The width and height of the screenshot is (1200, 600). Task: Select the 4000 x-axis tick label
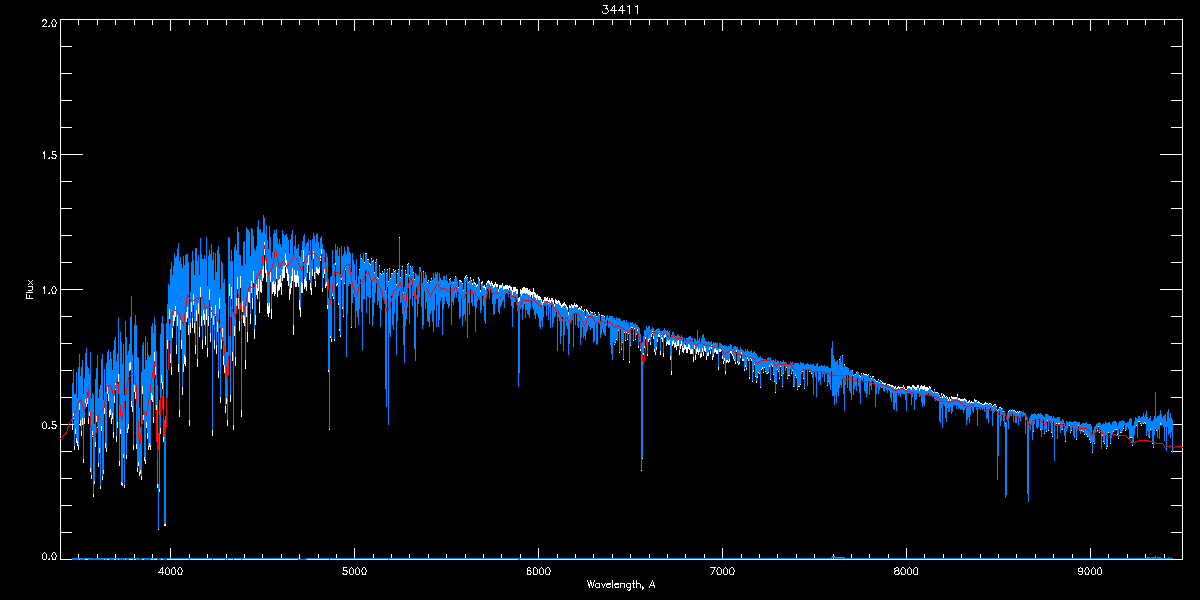(171, 572)
